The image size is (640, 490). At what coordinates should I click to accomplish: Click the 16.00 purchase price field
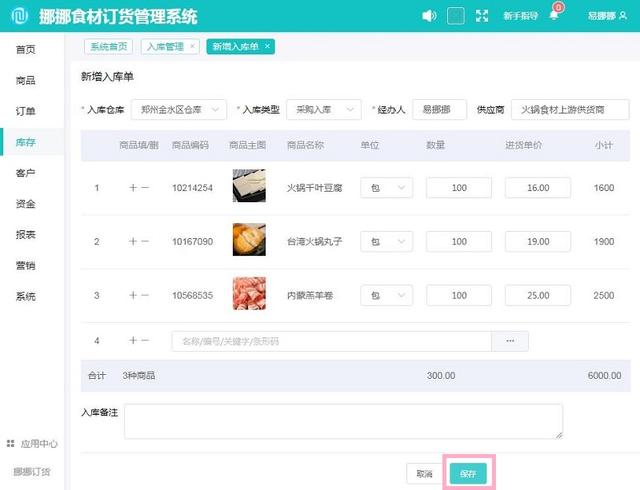538,188
